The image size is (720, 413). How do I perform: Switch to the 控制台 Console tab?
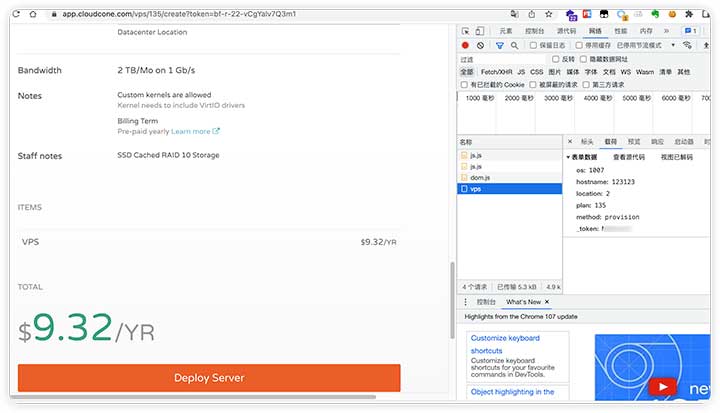[x=534, y=31]
